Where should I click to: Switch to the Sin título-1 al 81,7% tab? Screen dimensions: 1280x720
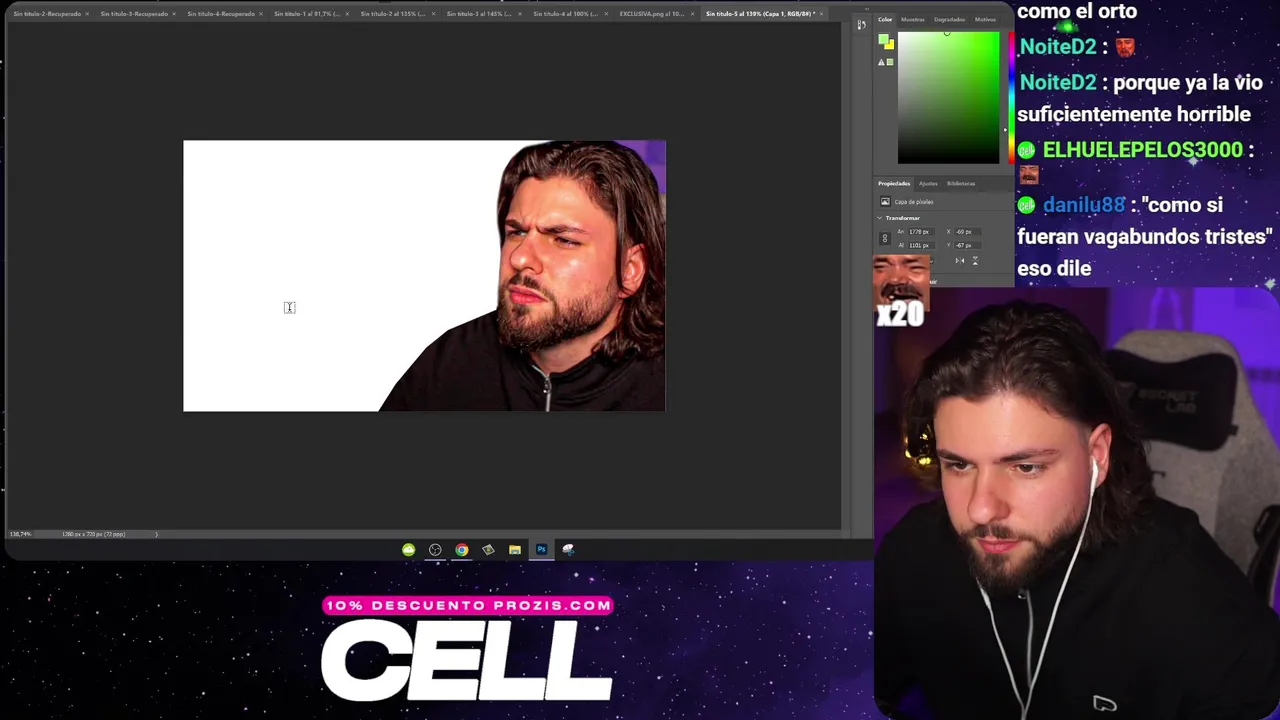click(x=307, y=14)
